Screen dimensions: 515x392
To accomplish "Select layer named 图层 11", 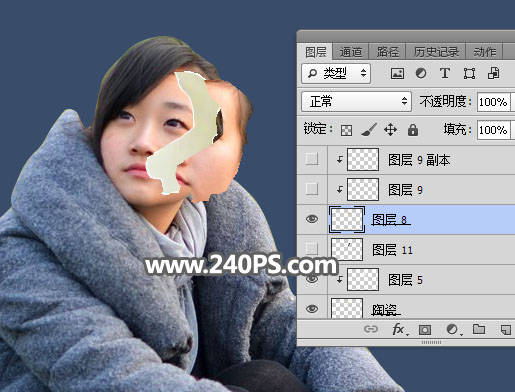I will (x=392, y=250).
